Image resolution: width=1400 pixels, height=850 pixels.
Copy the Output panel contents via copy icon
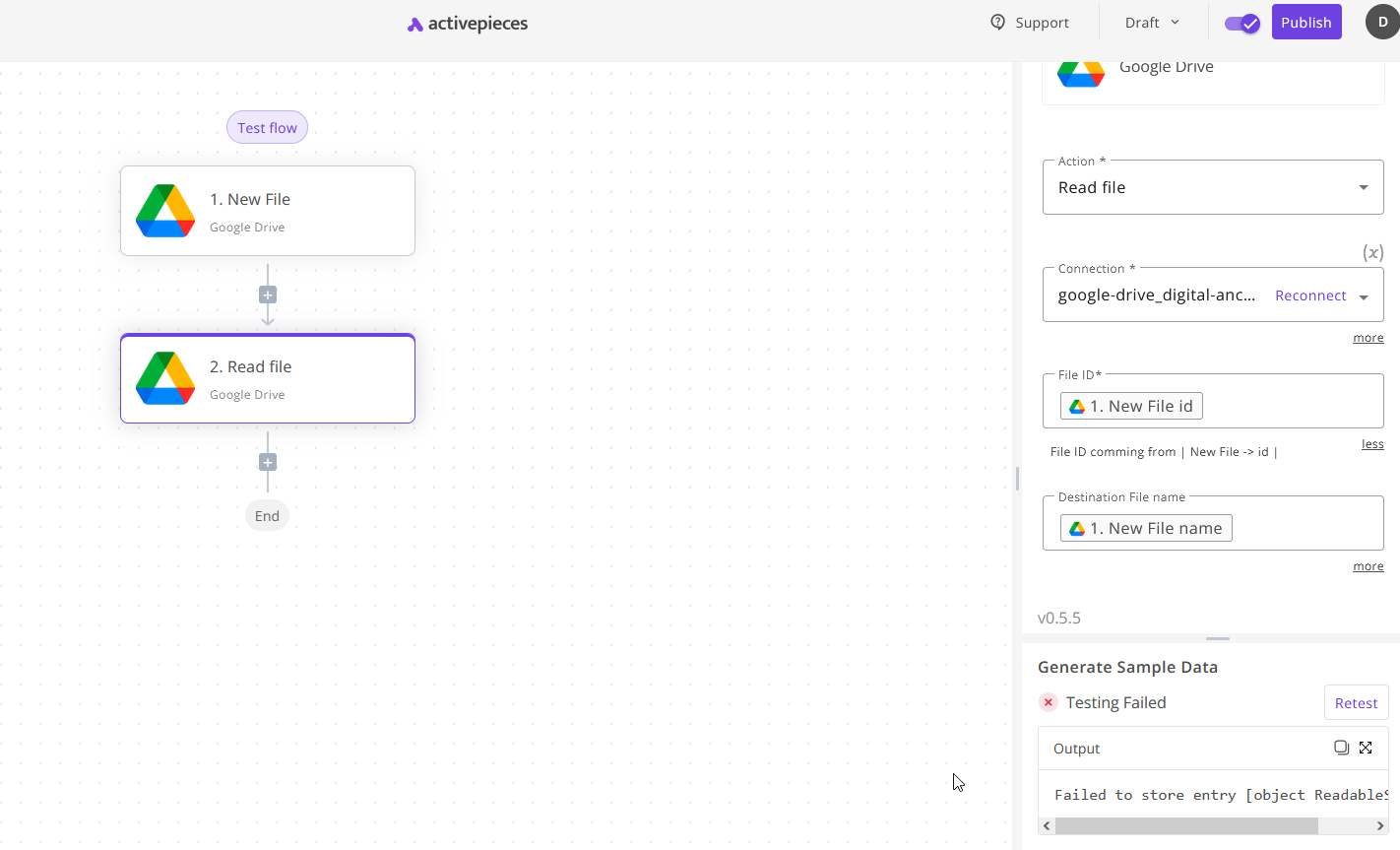(1341, 748)
